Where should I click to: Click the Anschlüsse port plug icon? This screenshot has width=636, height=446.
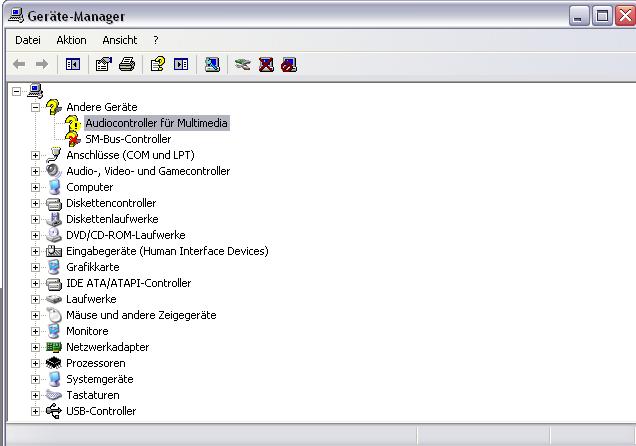(x=54, y=155)
